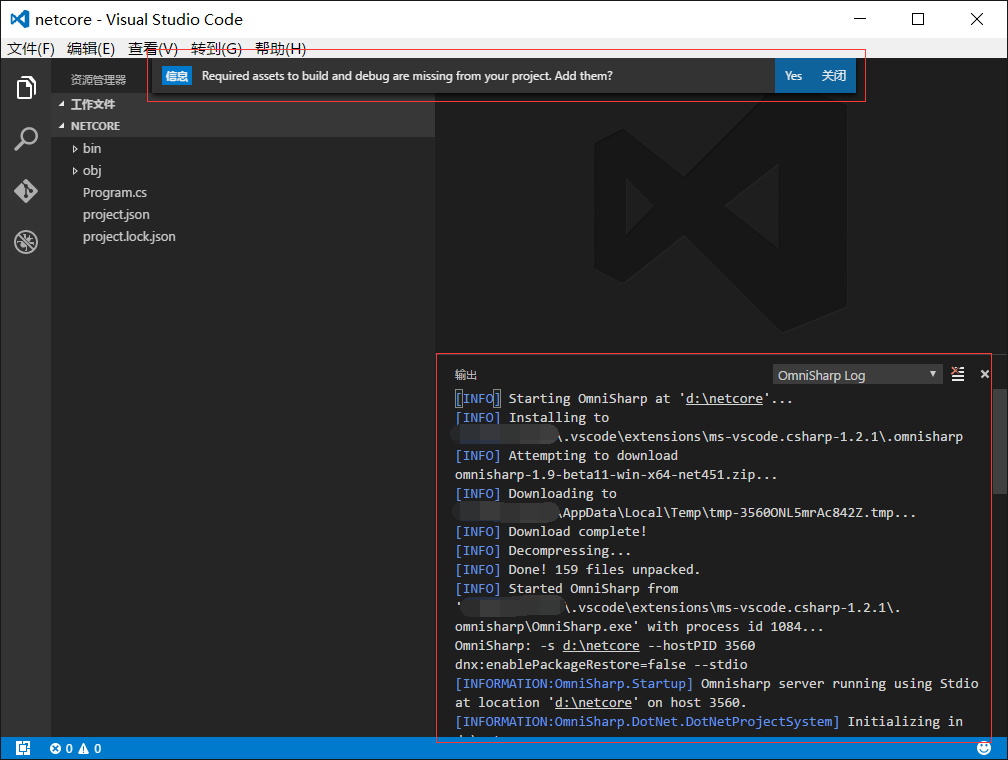Click 关闭 to dismiss the notification
Screen dimensions: 1008x760
point(834,76)
